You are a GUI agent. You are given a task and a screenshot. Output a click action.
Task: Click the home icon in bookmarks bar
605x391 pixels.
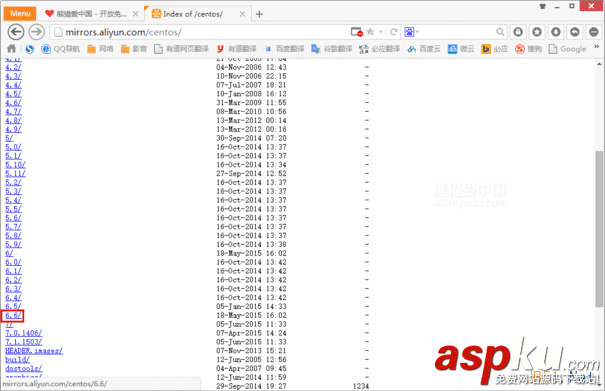pos(12,49)
